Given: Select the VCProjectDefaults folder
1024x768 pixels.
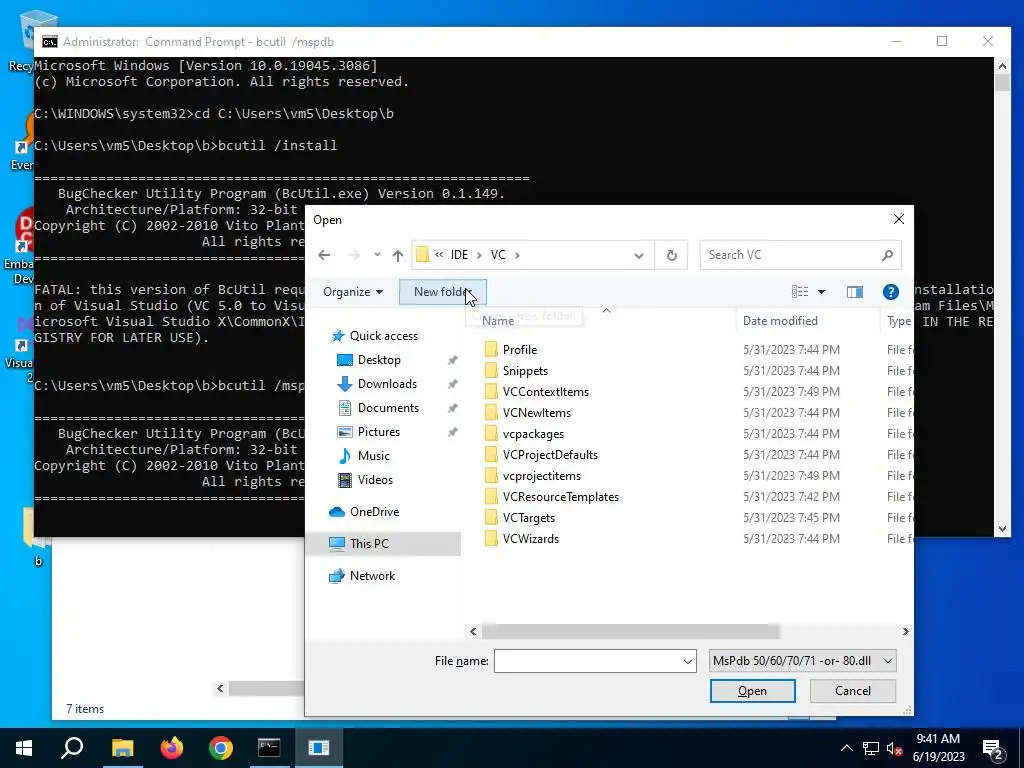Looking at the screenshot, I should point(550,455).
